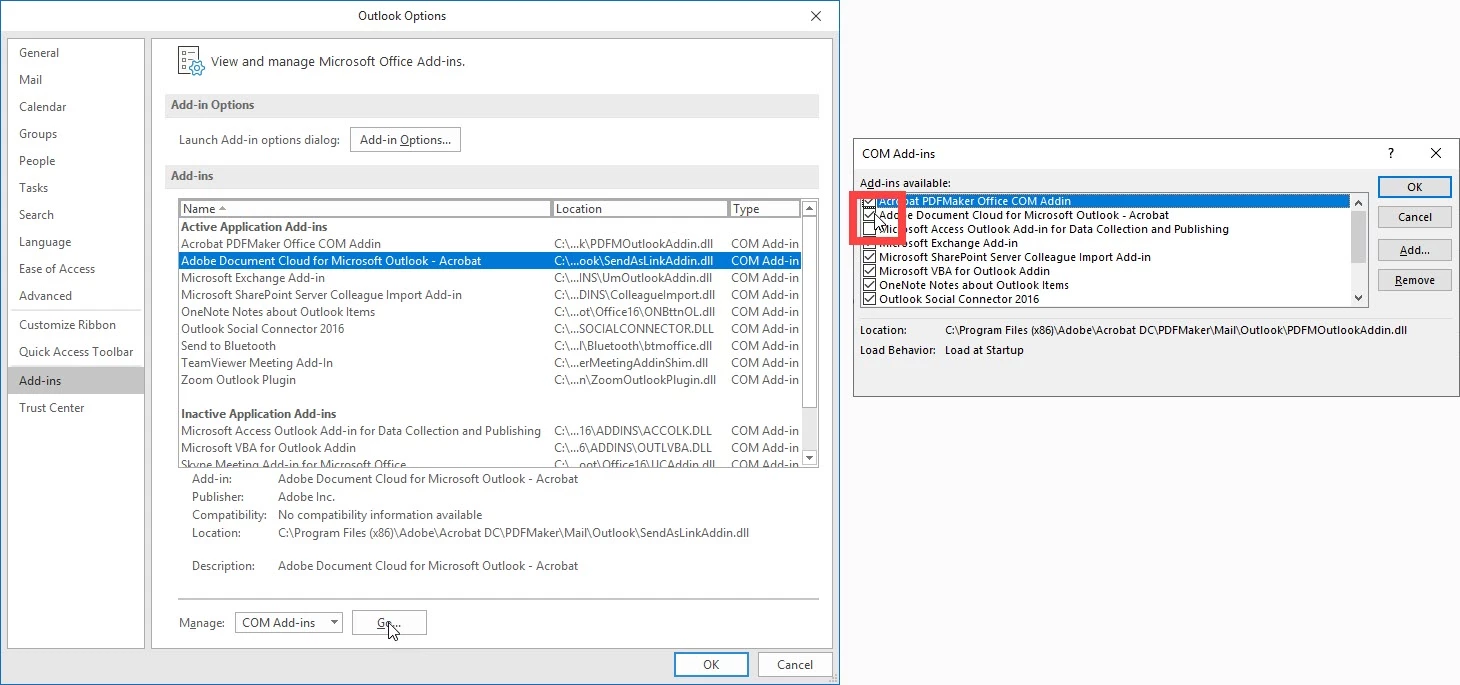Select Acrobat PDFMaker Office COM Addin in Active list
Screen dimensions: 1460x685
pyautogui.click(x=490, y=244)
